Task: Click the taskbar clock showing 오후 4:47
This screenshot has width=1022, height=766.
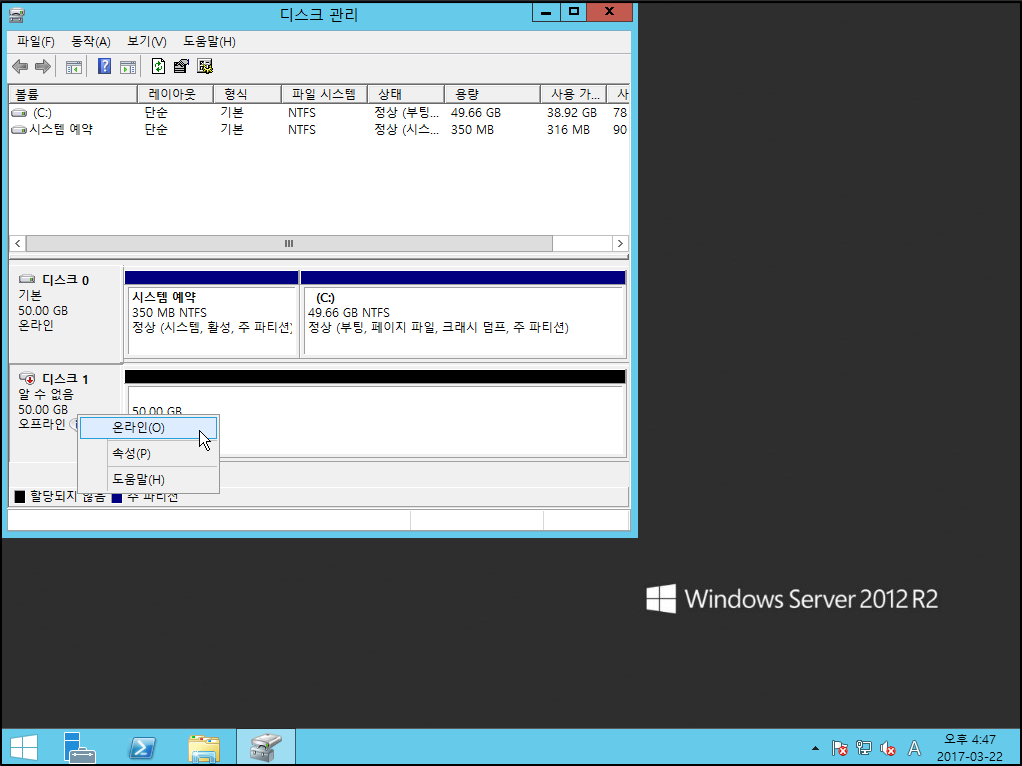Action: pos(970,748)
